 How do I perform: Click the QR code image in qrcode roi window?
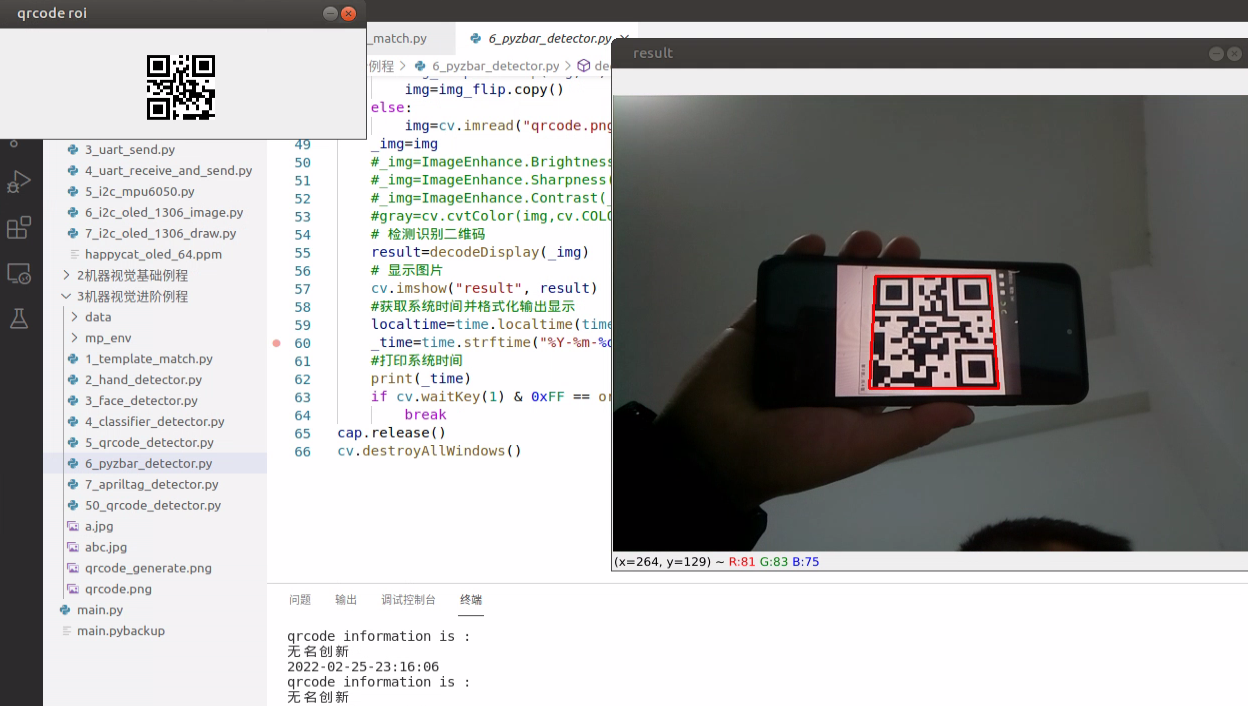(x=181, y=87)
